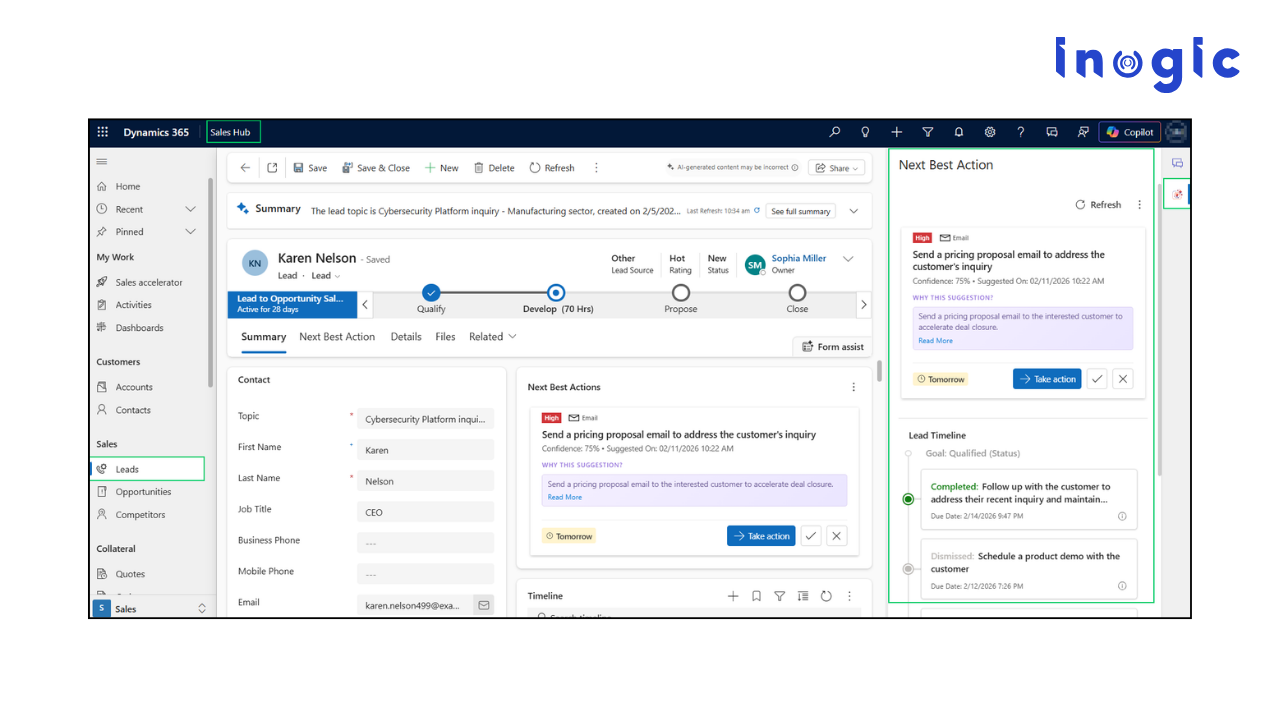Add a timeline record with plus
This screenshot has height=720, width=1280.
[x=733, y=596]
